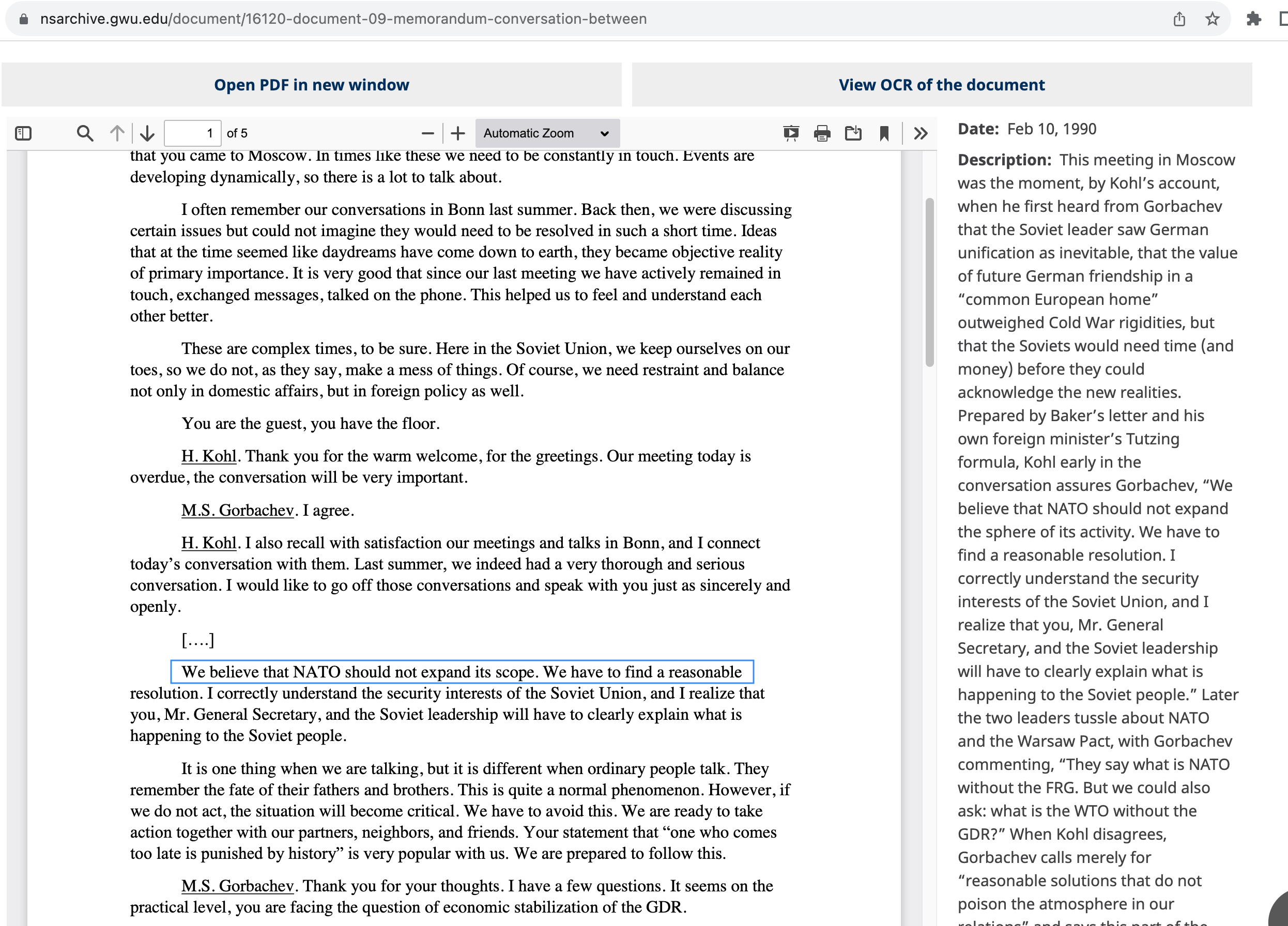Expand the PDF tools overflow menu
This screenshot has height=926, width=1288.
[921, 133]
